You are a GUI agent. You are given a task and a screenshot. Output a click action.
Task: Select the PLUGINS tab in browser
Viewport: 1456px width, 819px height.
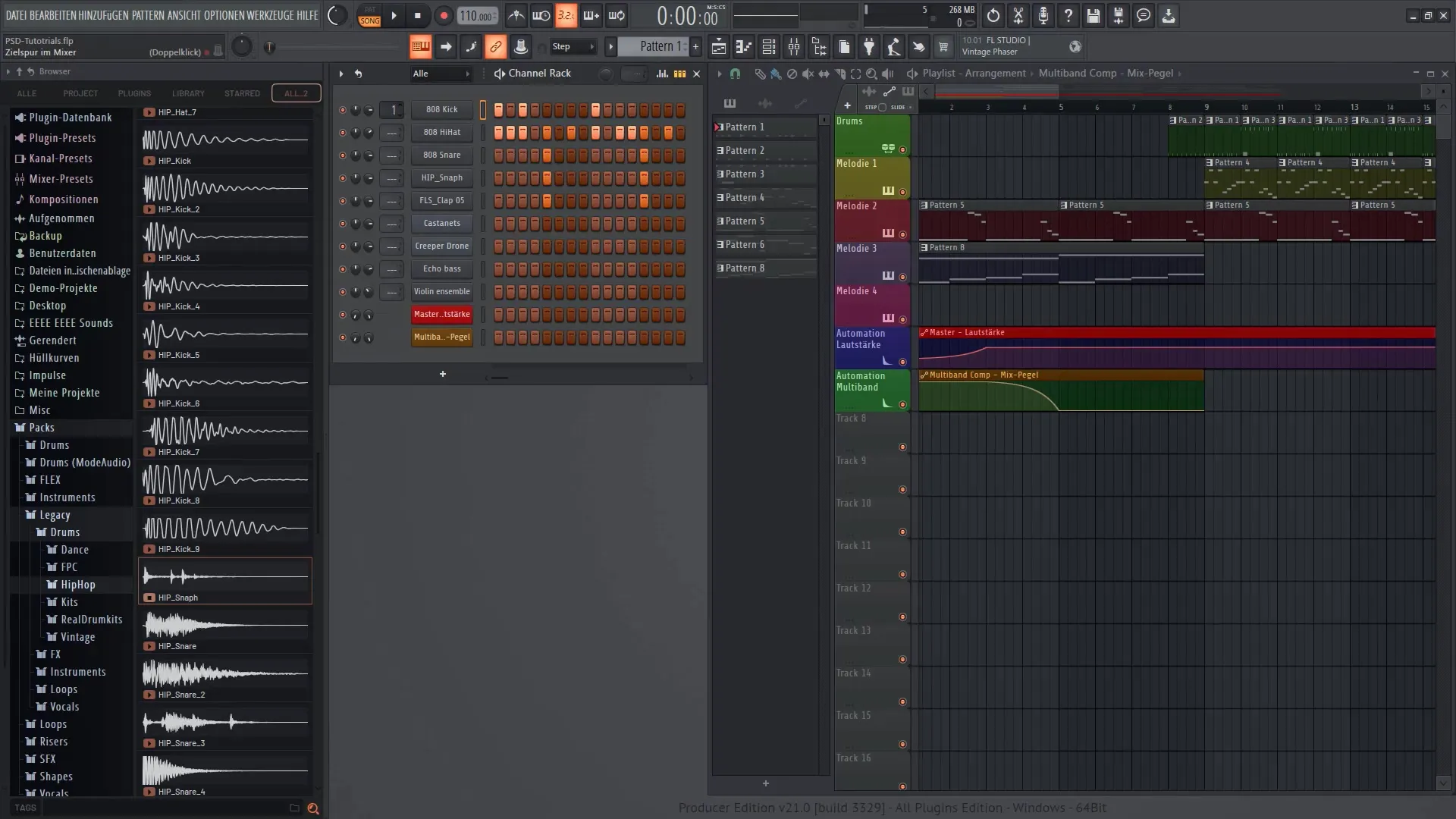pyautogui.click(x=134, y=92)
